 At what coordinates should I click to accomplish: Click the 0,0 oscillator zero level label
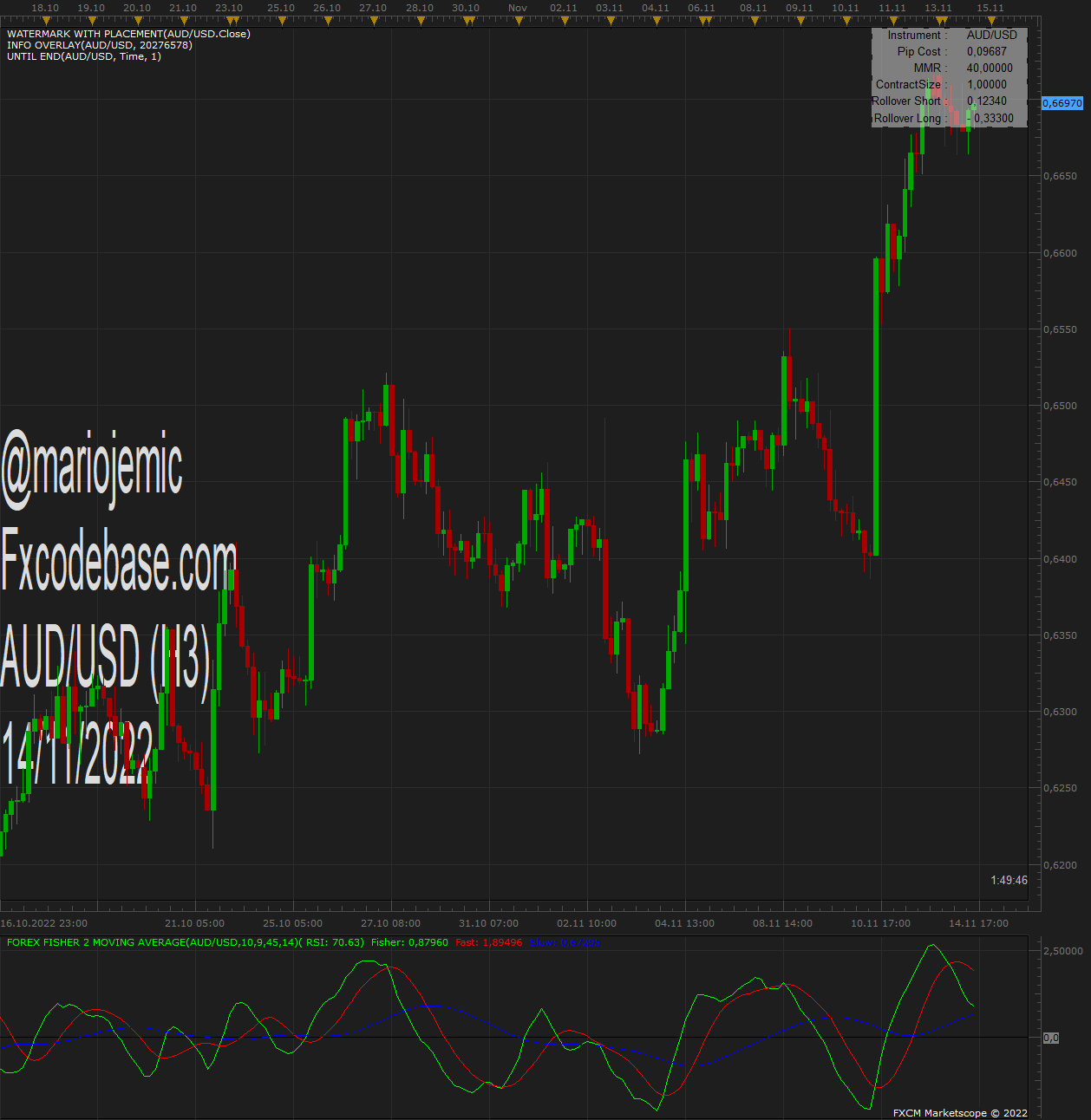pyautogui.click(x=1051, y=1038)
